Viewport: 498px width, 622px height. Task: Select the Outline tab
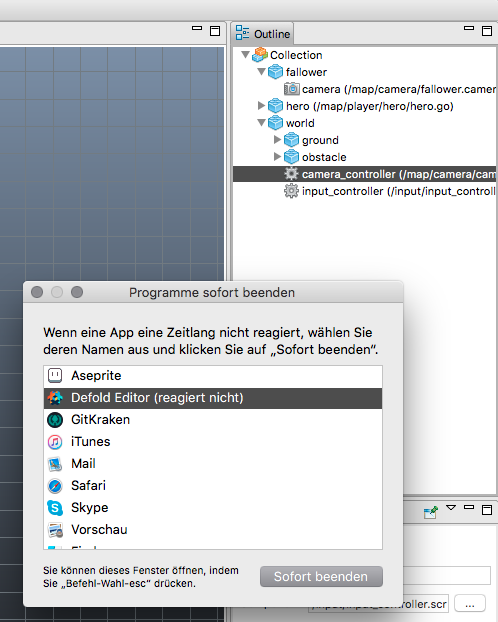[x=262, y=34]
